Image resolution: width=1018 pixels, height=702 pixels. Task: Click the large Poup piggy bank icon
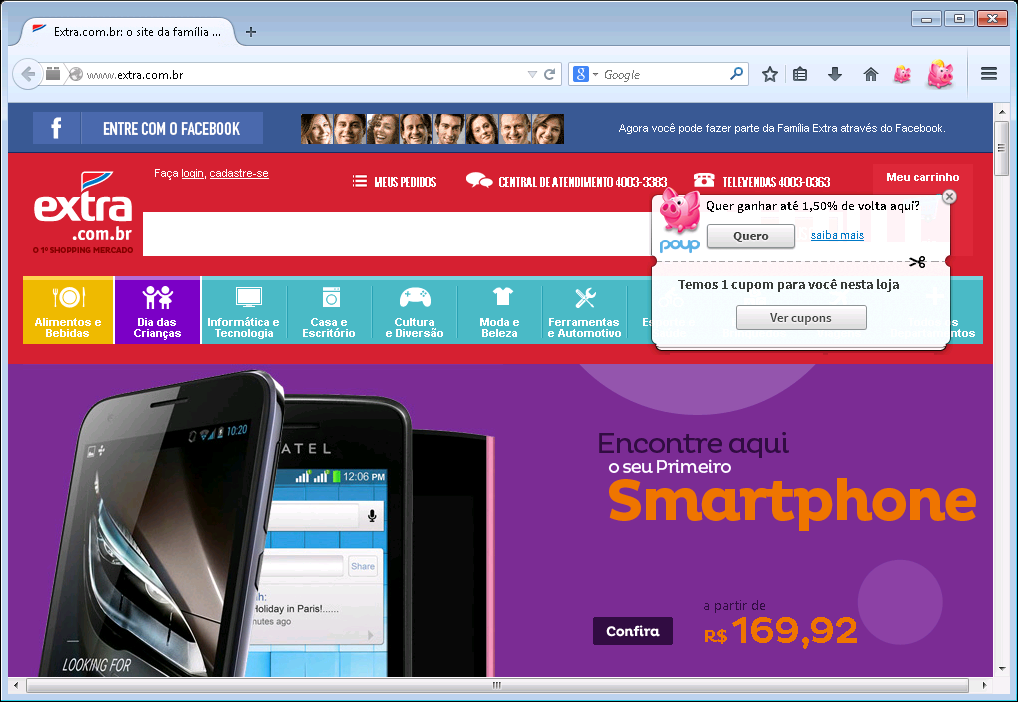click(940, 74)
